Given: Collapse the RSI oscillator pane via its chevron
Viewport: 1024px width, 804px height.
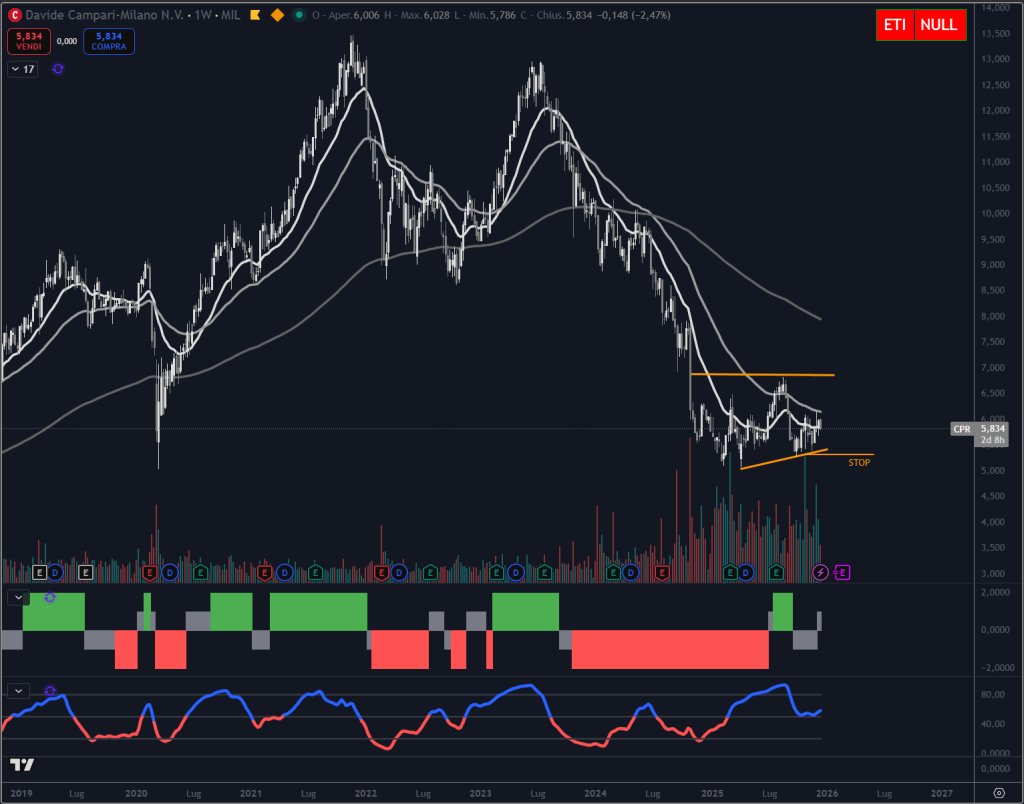Looking at the screenshot, I should (x=17, y=690).
